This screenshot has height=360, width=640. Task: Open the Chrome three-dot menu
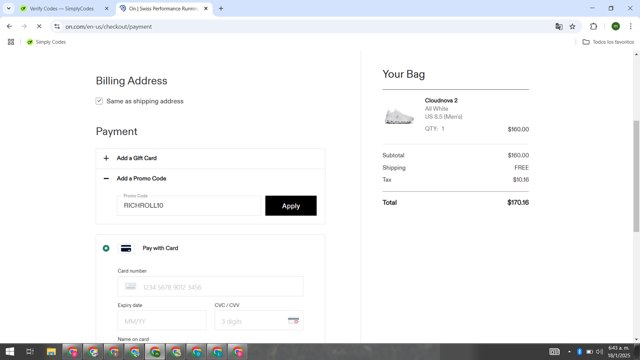(x=631, y=27)
